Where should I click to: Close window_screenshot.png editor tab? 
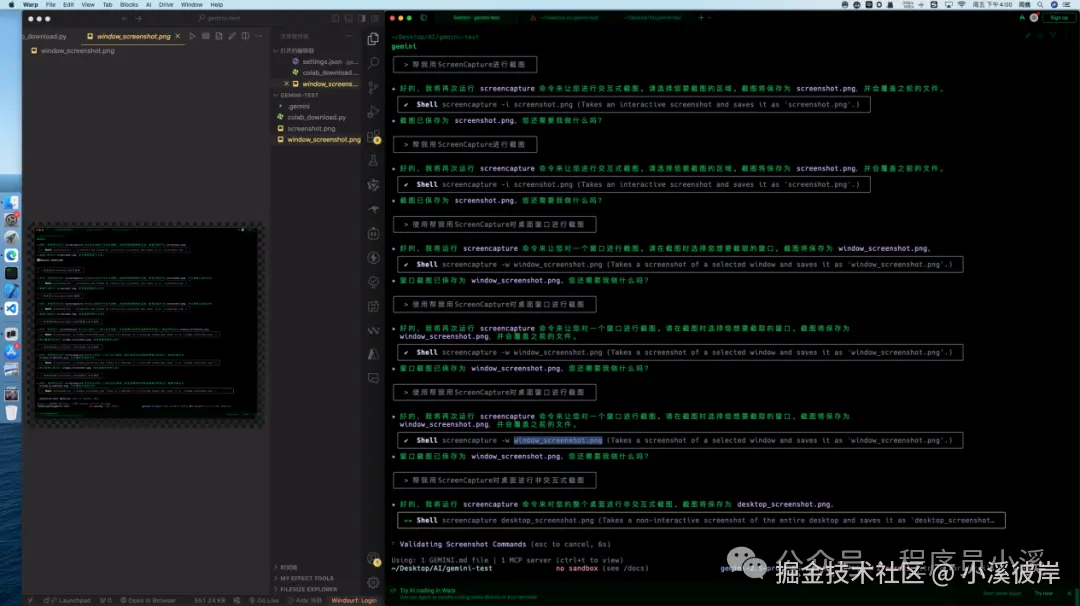click(x=178, y=36)
